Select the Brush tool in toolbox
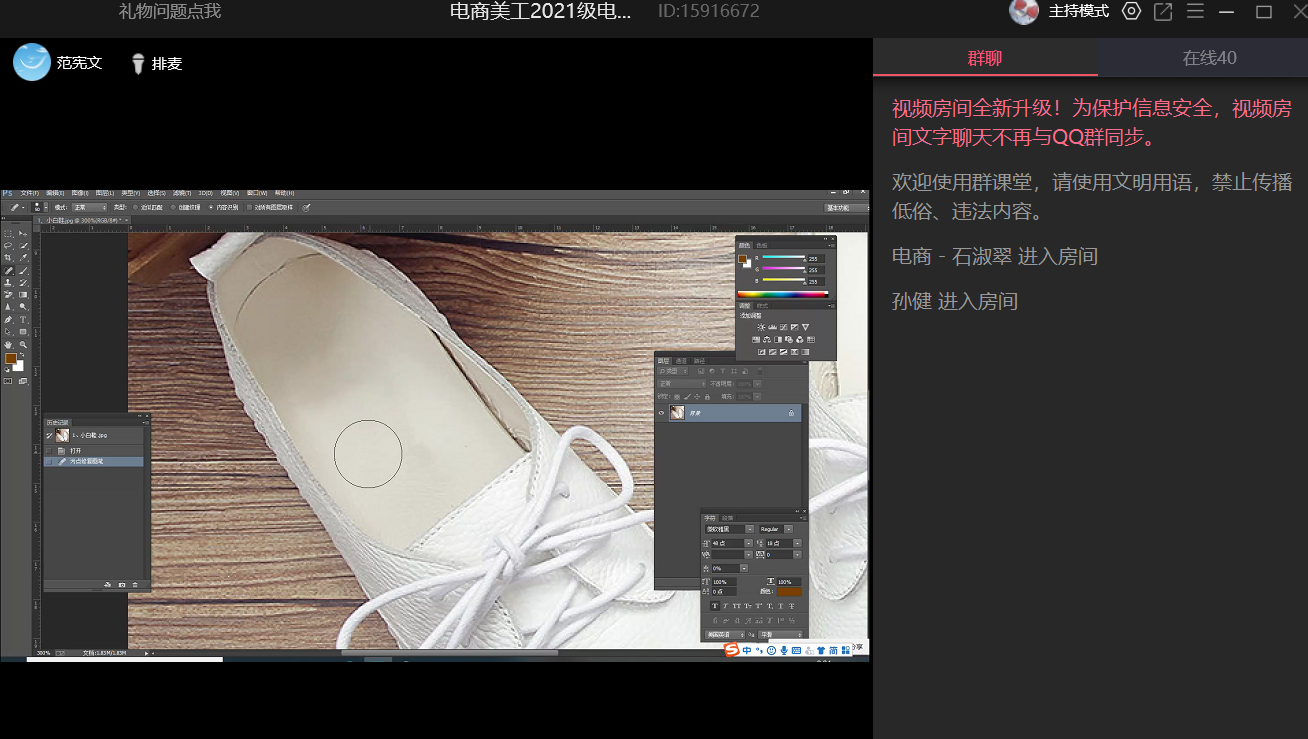 coord(23,270)
